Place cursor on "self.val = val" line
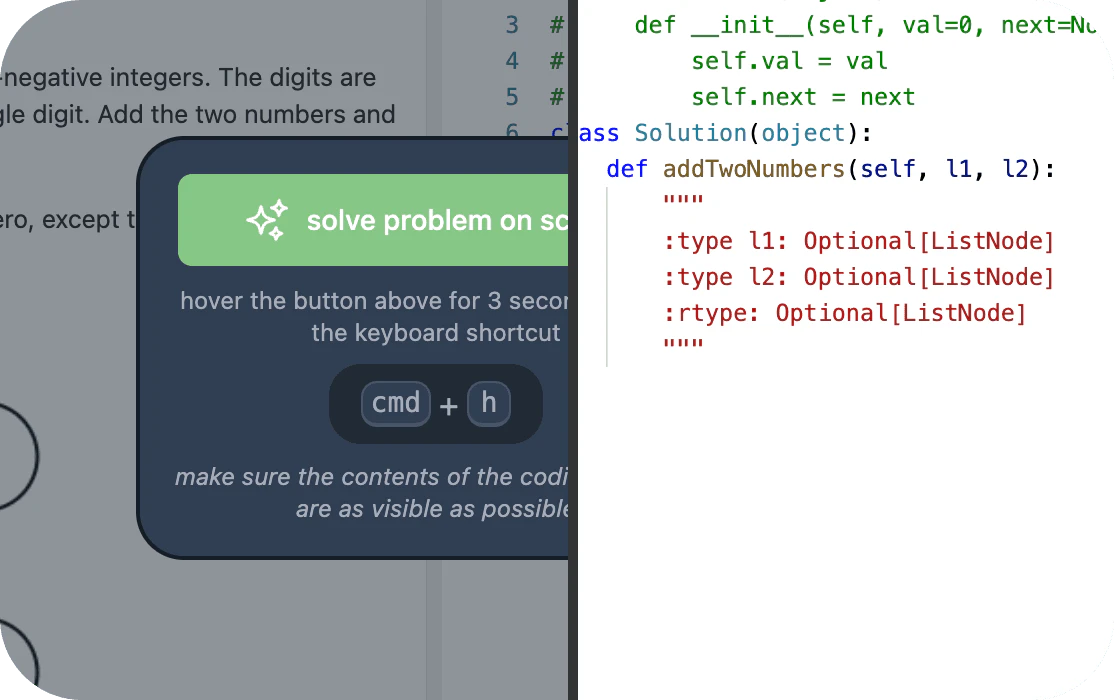 coord(789,61)
